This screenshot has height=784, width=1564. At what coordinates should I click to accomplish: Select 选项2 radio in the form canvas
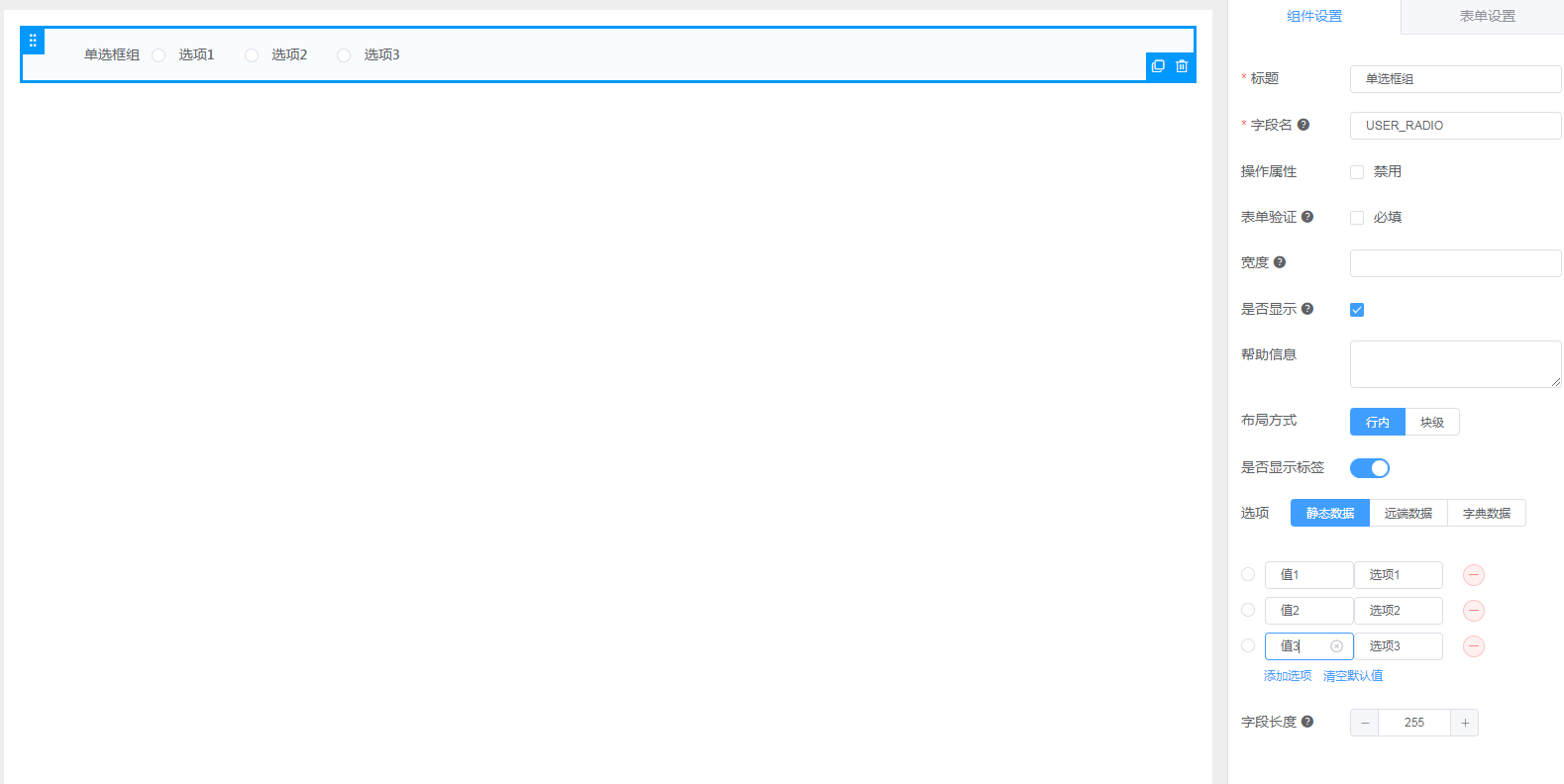pyautogui.click(x=252, y=55)
